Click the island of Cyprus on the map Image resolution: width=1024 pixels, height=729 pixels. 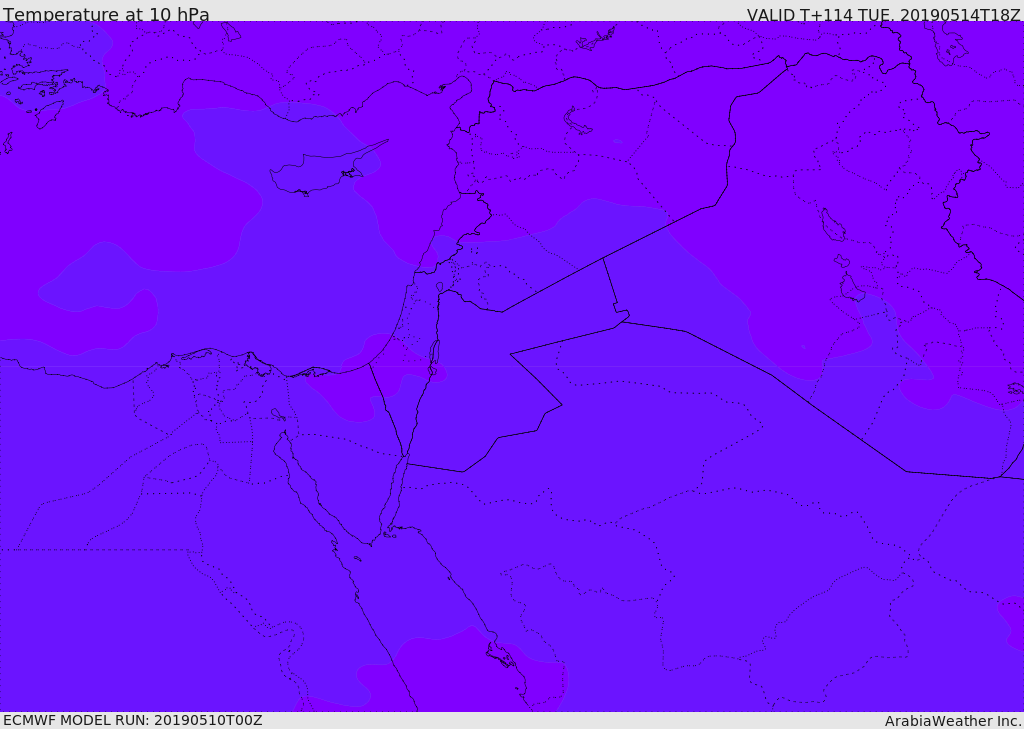[x=320, y=171]
